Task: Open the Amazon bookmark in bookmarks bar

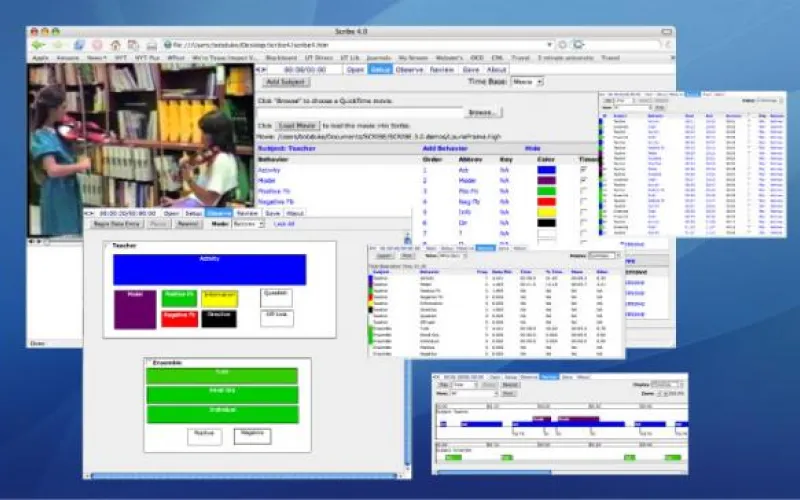Action: pyautogui.click(x=67, y=58)
